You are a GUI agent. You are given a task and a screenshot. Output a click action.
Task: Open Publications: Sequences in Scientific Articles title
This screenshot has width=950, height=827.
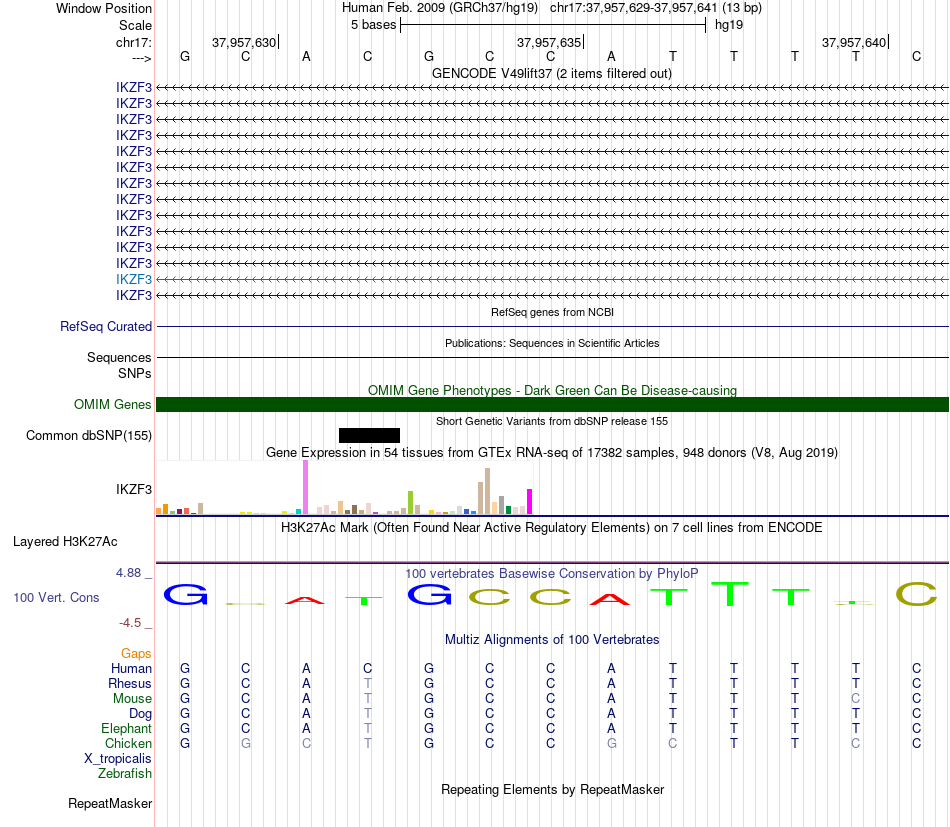552,343
